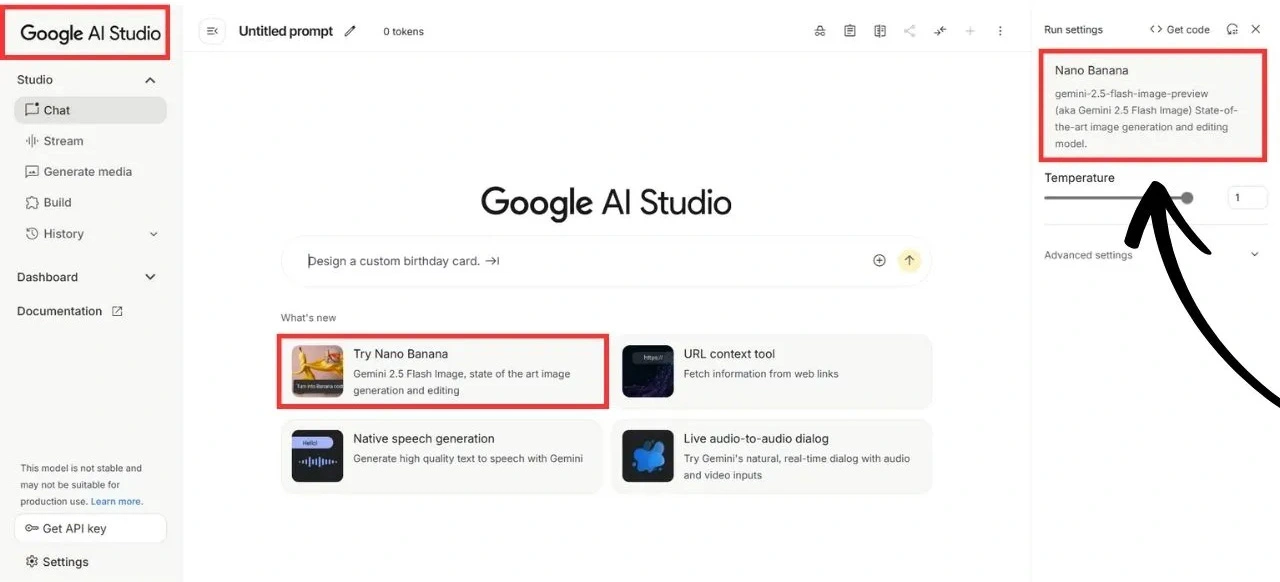Expand the History submenu chevron
Viewport: 1280px width, 582px height.
(x=153, y=234)
